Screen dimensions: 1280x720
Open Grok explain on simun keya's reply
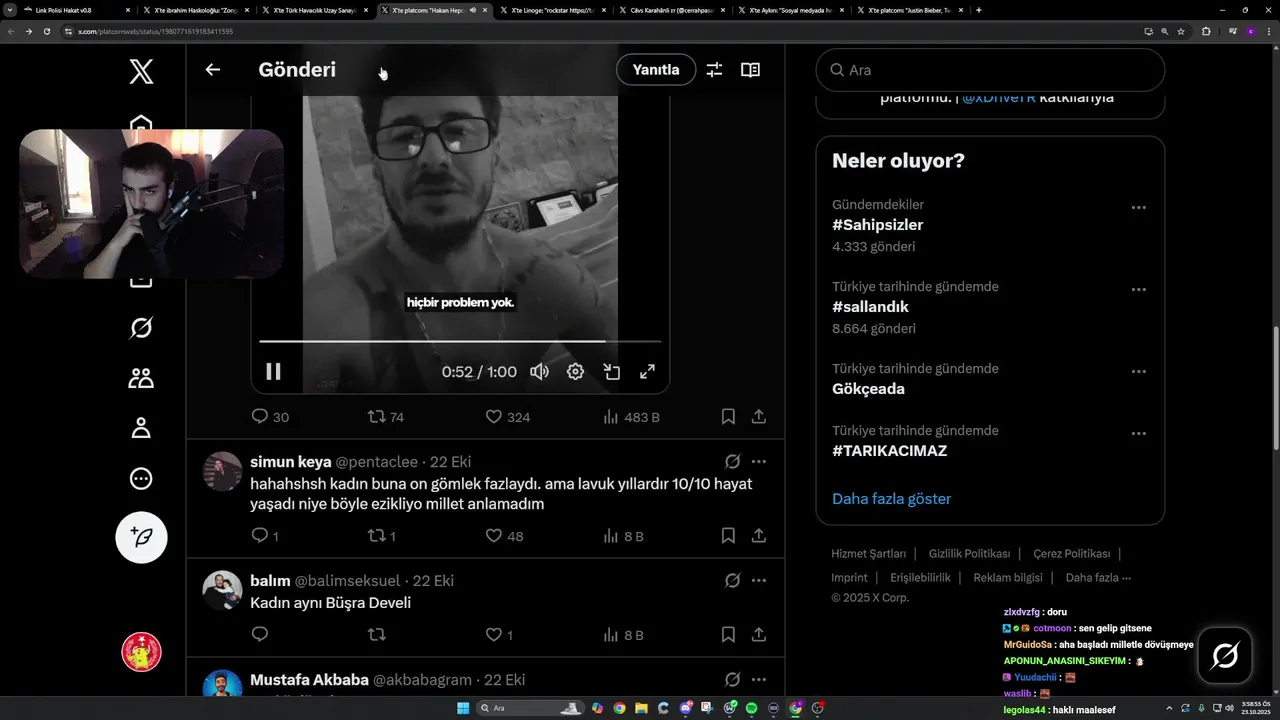pyautogui.click(x=732, y=462)
